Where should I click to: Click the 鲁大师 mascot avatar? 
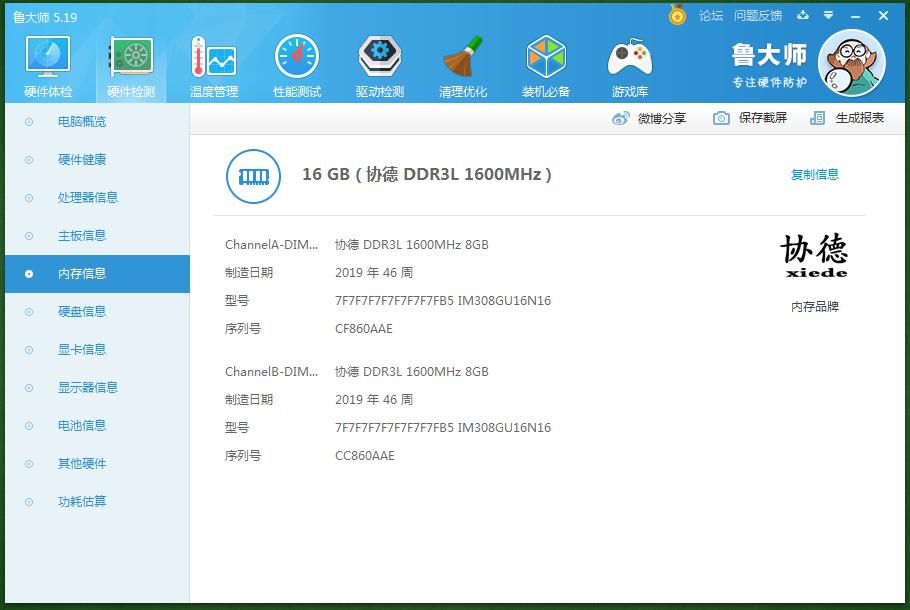851,62
